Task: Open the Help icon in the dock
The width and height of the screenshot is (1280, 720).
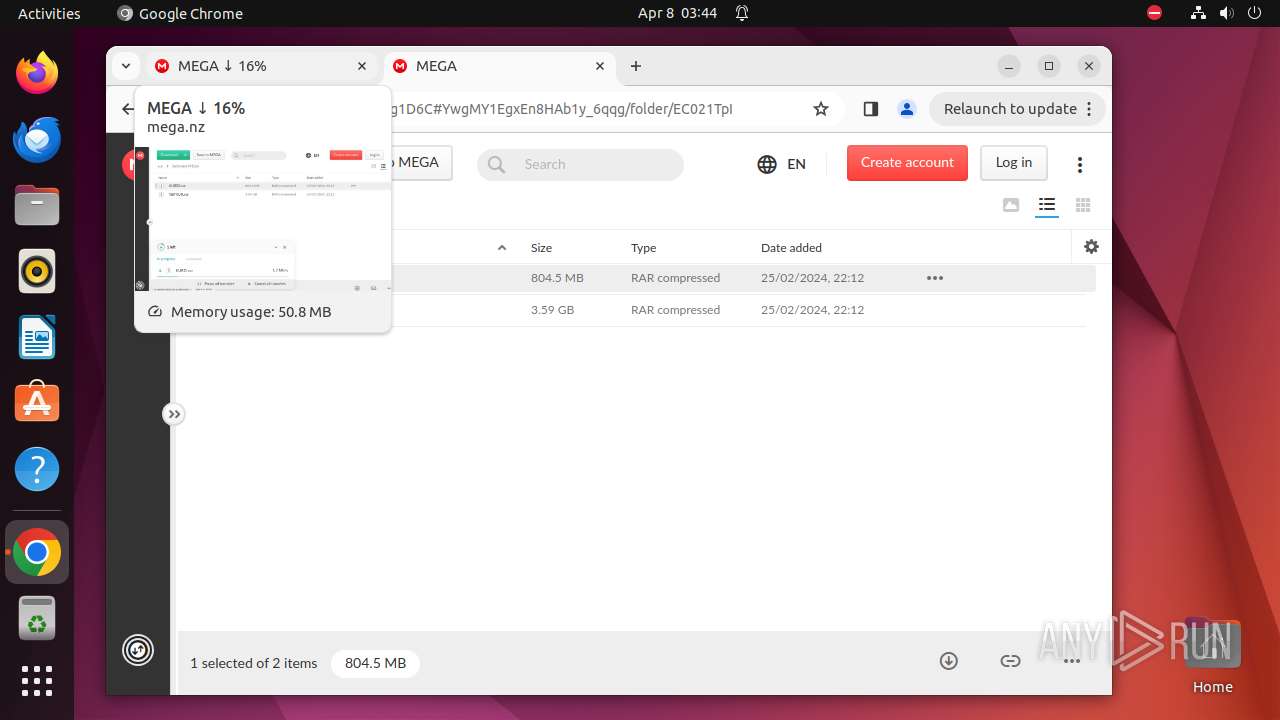Action: pyautogui.click(x=37, y=469)
